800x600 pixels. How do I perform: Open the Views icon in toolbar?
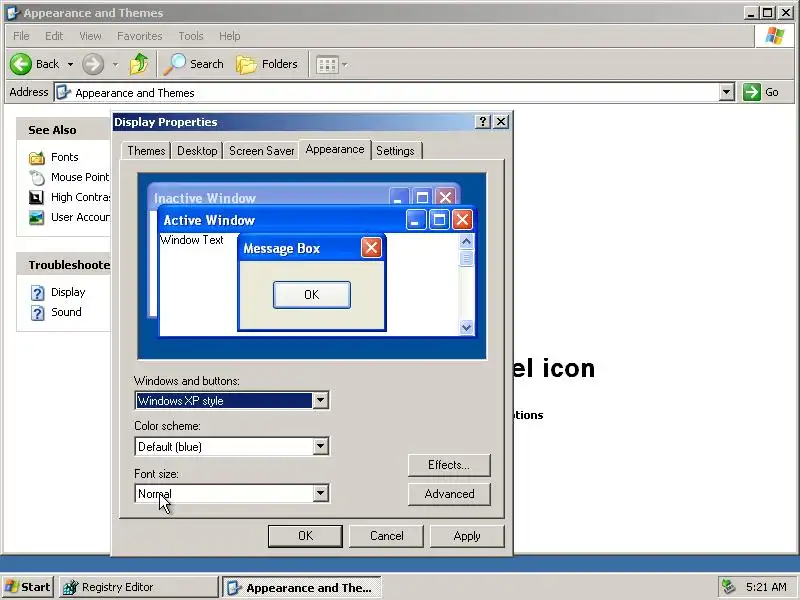327,65
